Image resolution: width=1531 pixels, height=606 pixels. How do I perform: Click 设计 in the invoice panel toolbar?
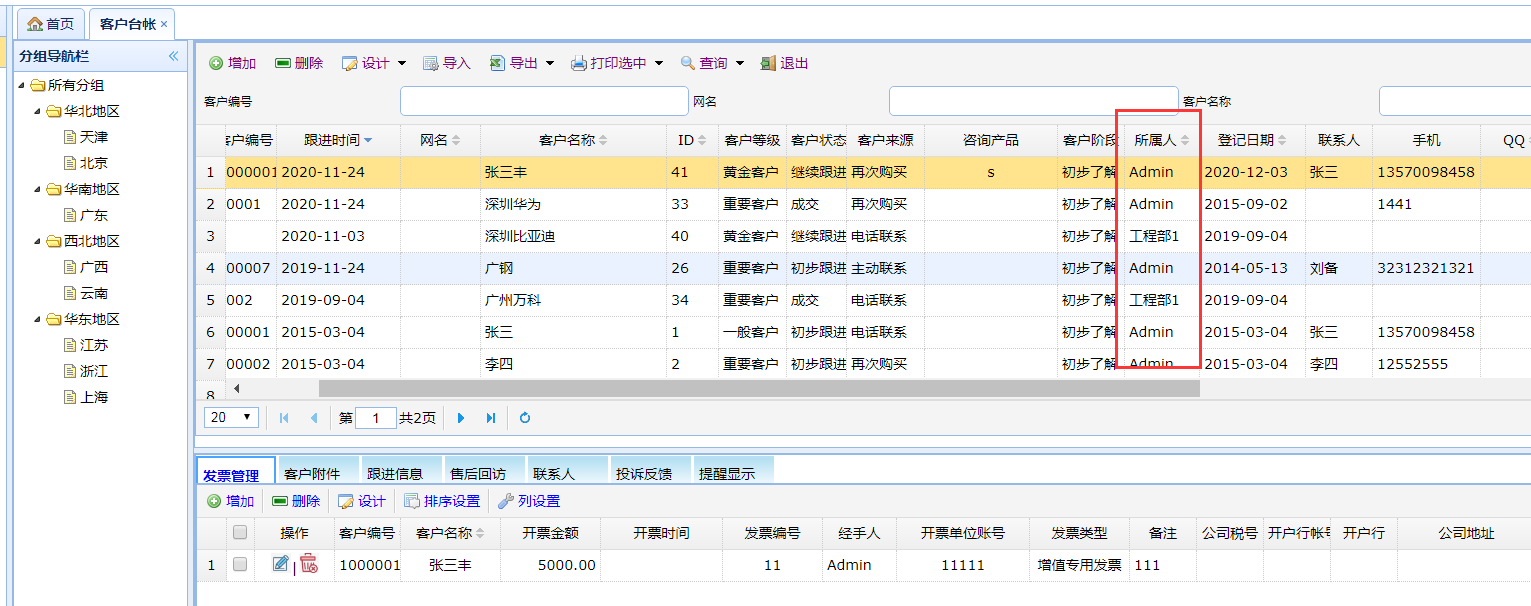(361, 501)
